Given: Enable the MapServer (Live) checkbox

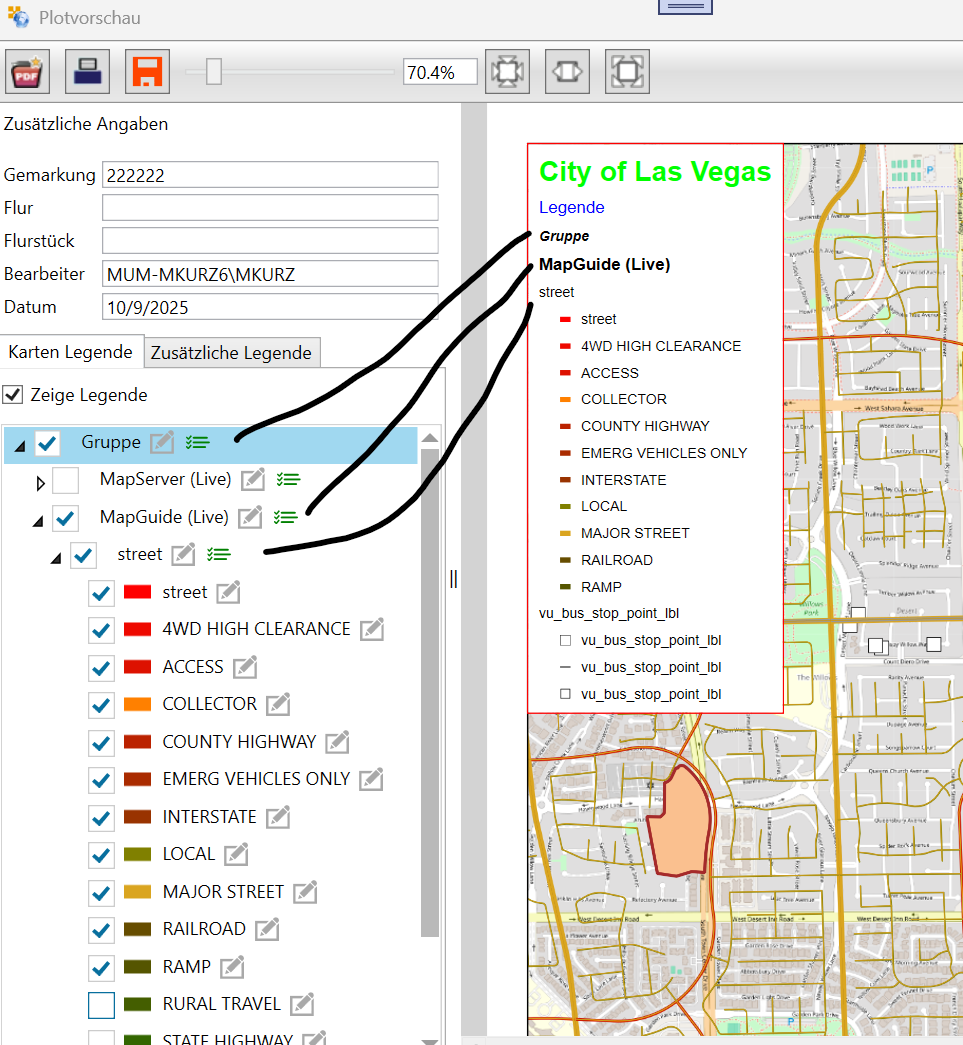Looking at the screenshot, I should tap(66, 480).
